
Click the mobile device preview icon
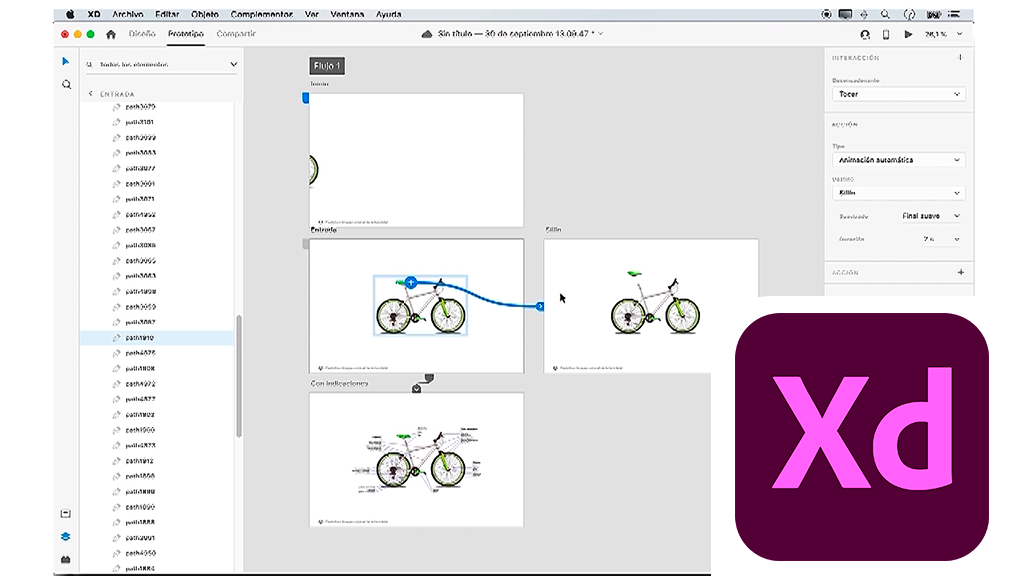point(886,34)
